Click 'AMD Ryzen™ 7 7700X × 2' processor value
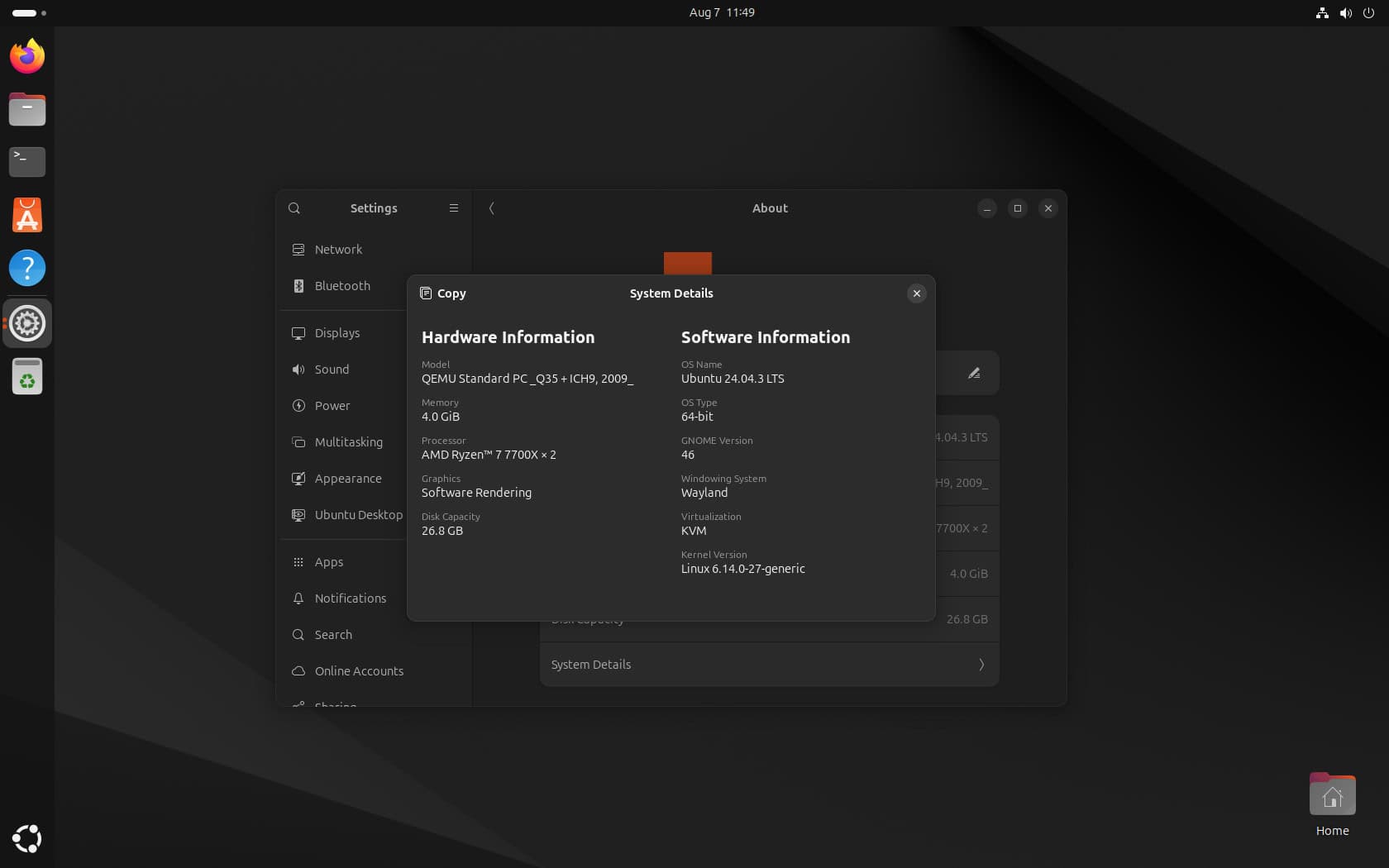 coord(489,455)
